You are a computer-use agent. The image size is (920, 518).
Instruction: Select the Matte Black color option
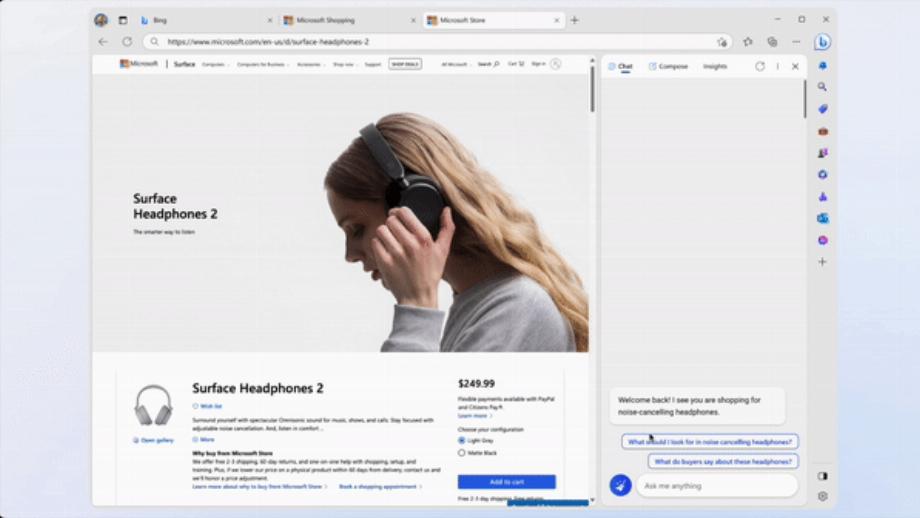pos(462,453)
